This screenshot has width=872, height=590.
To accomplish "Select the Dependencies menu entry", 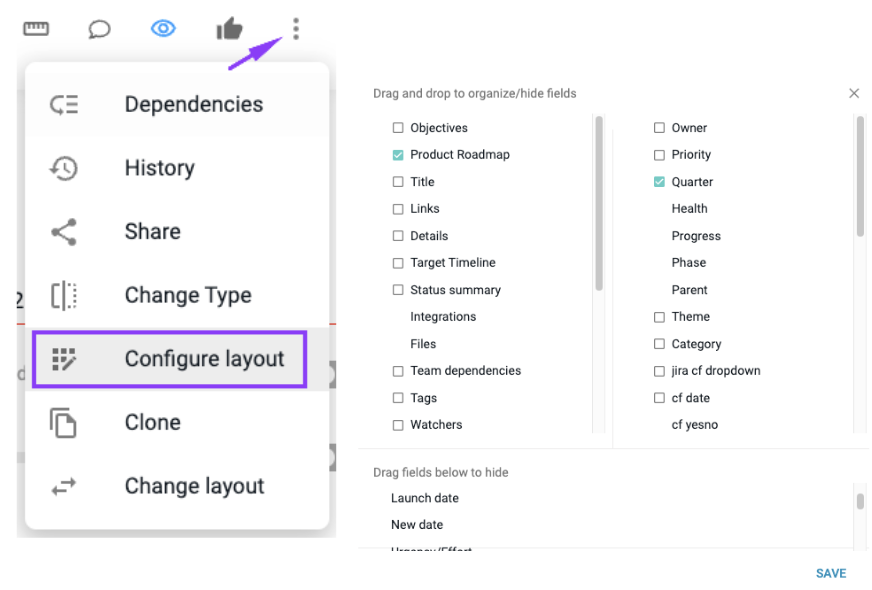I will pos(177,104).
